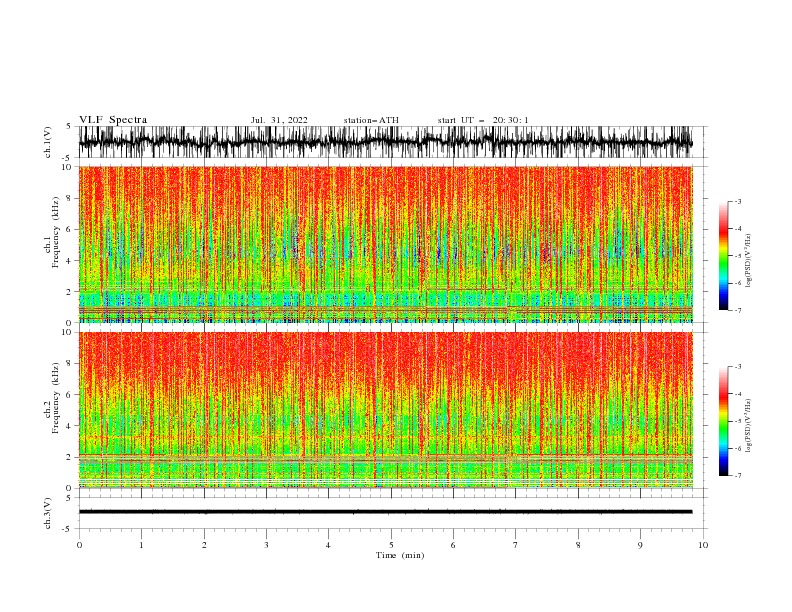Click the time axis tick label '0'
The height and width of the screenshot is (612, 792).
[x=79, y=545]
